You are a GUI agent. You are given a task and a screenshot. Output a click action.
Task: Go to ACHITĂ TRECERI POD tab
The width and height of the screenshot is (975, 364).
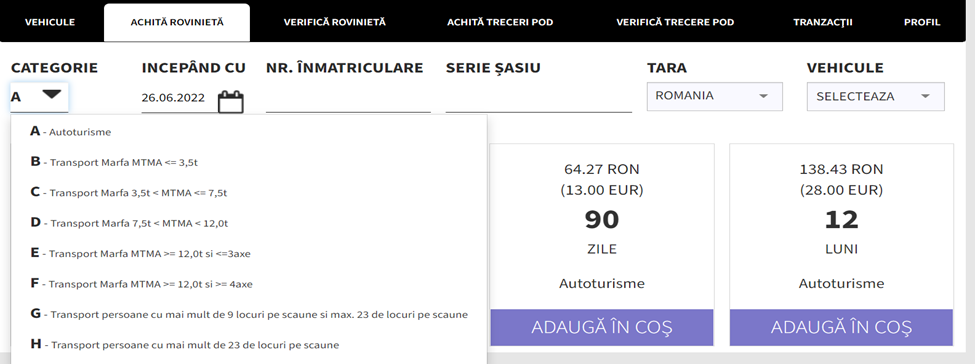pos(500,22)
